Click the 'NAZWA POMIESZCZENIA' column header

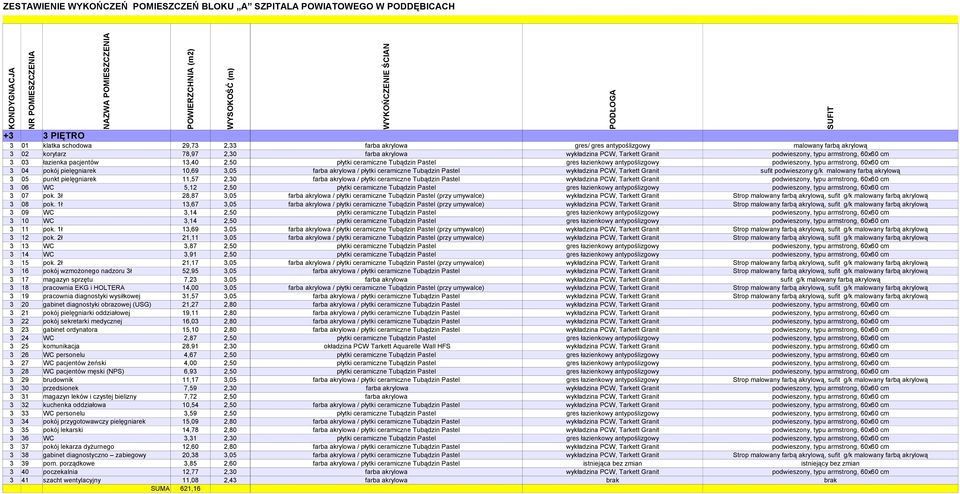106,79
